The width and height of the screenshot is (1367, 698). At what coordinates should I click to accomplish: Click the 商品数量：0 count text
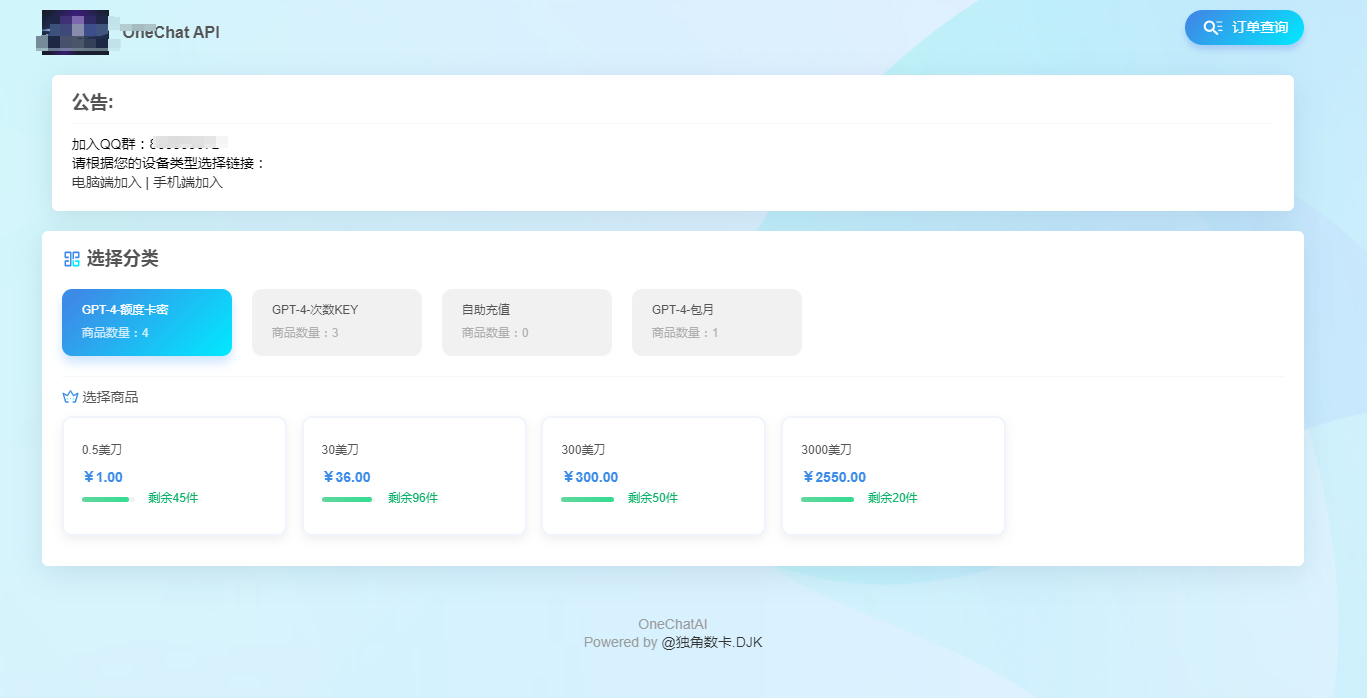(x=495, y=332)
